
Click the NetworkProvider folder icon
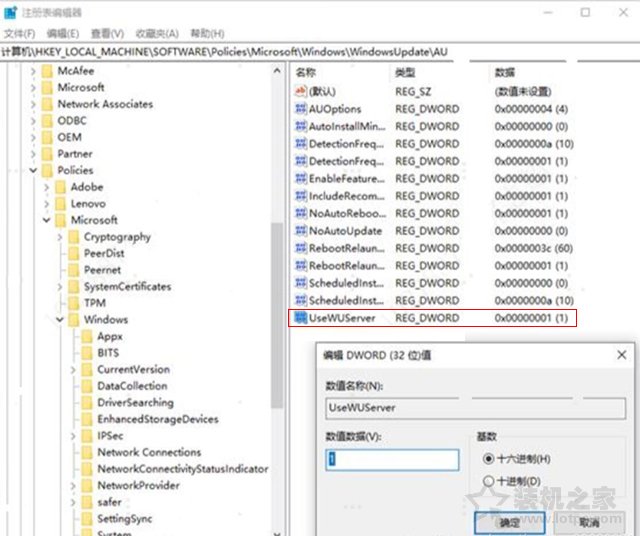pyautogui.click(x=87, y=486)
